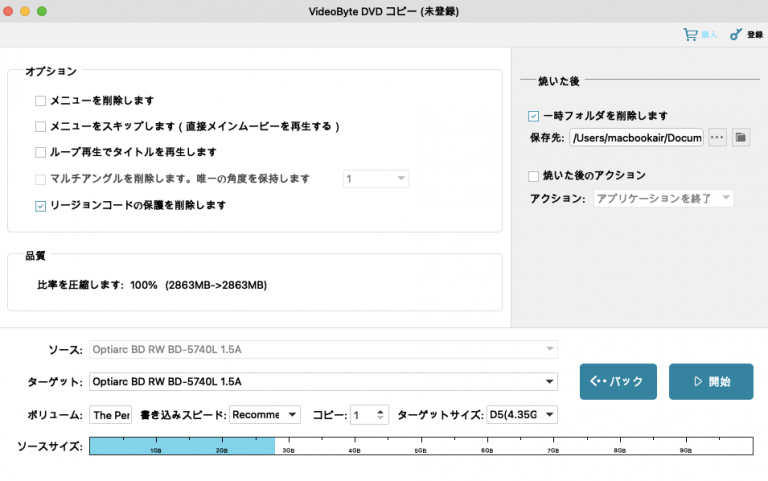Open the folder browse icon

click(740, 137)
